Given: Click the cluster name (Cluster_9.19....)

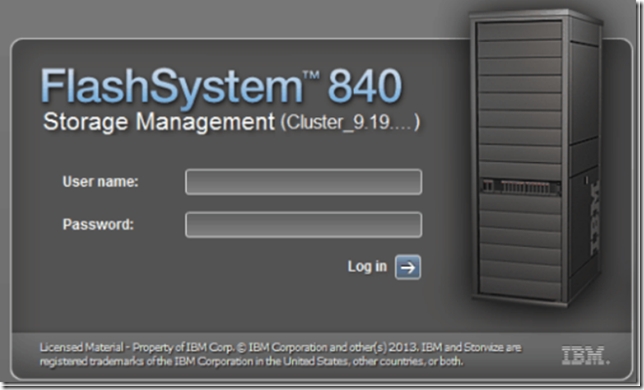Looking at the screenshot, I should (350, 122).
